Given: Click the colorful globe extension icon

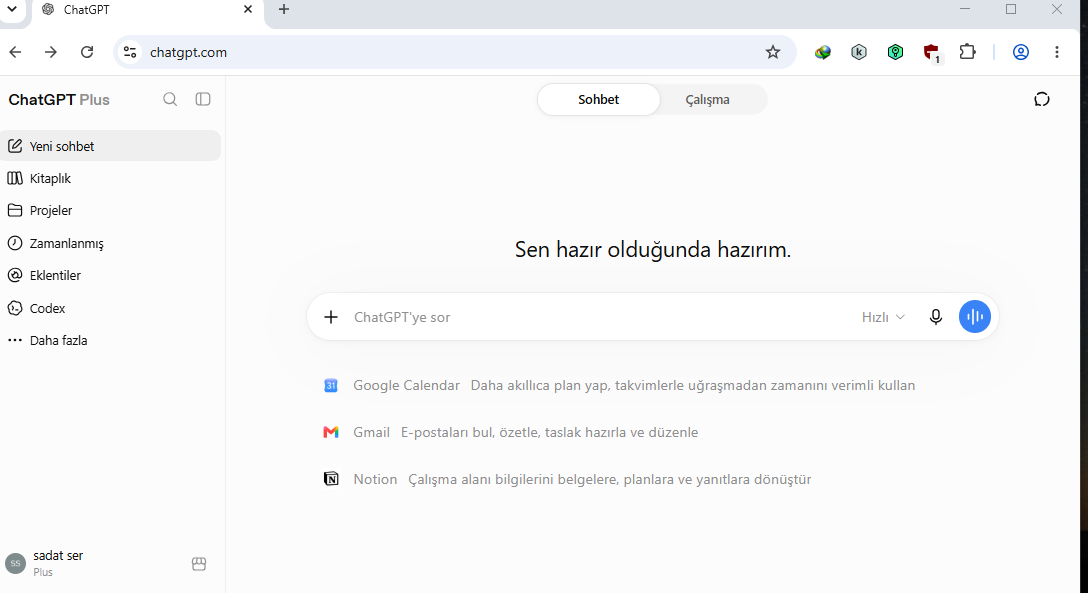Looking at the screenshot, I should pyautogui.click(x=823, y=52).
